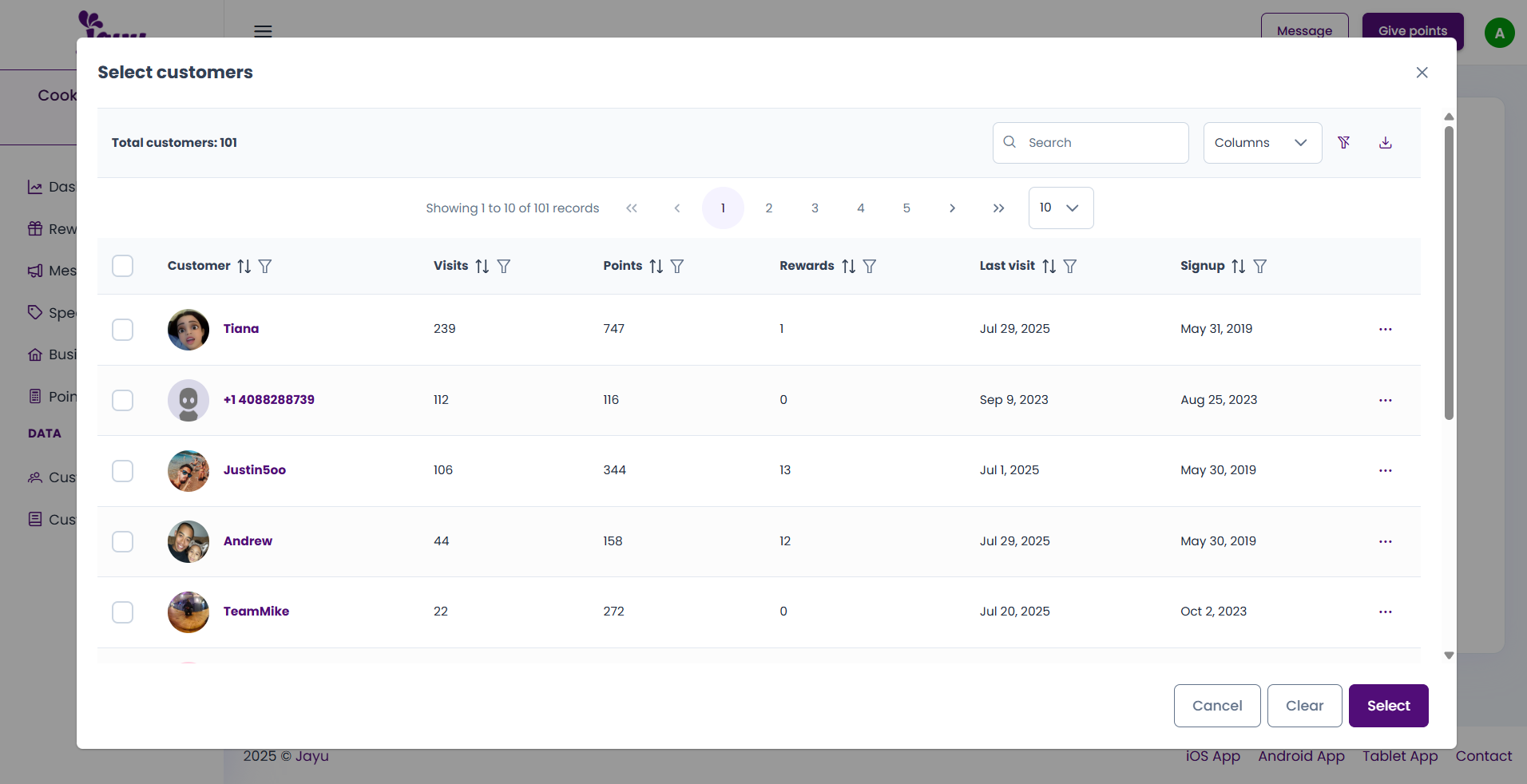Jump to last page of records
Image resolution: width=1527 pixels, height=784 pixels.
[x=998, y=208]
